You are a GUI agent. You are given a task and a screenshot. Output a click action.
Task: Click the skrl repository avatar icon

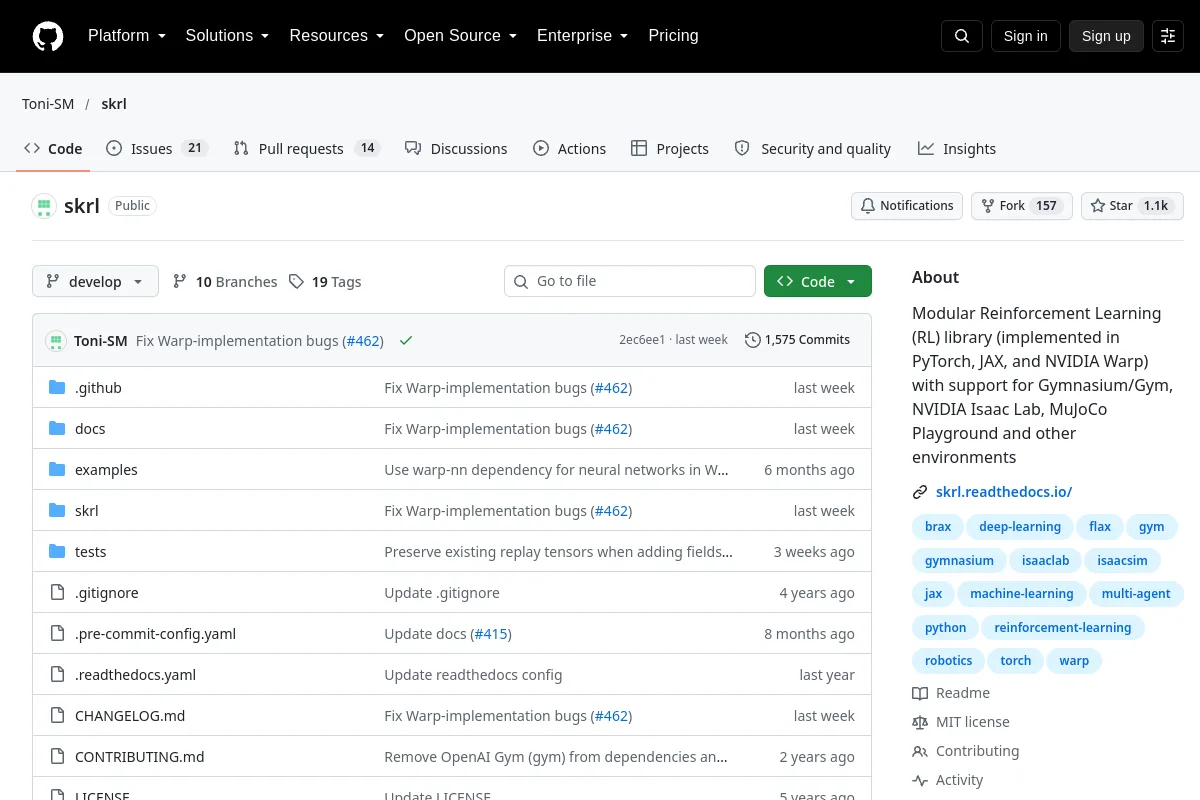coord(44,206)
